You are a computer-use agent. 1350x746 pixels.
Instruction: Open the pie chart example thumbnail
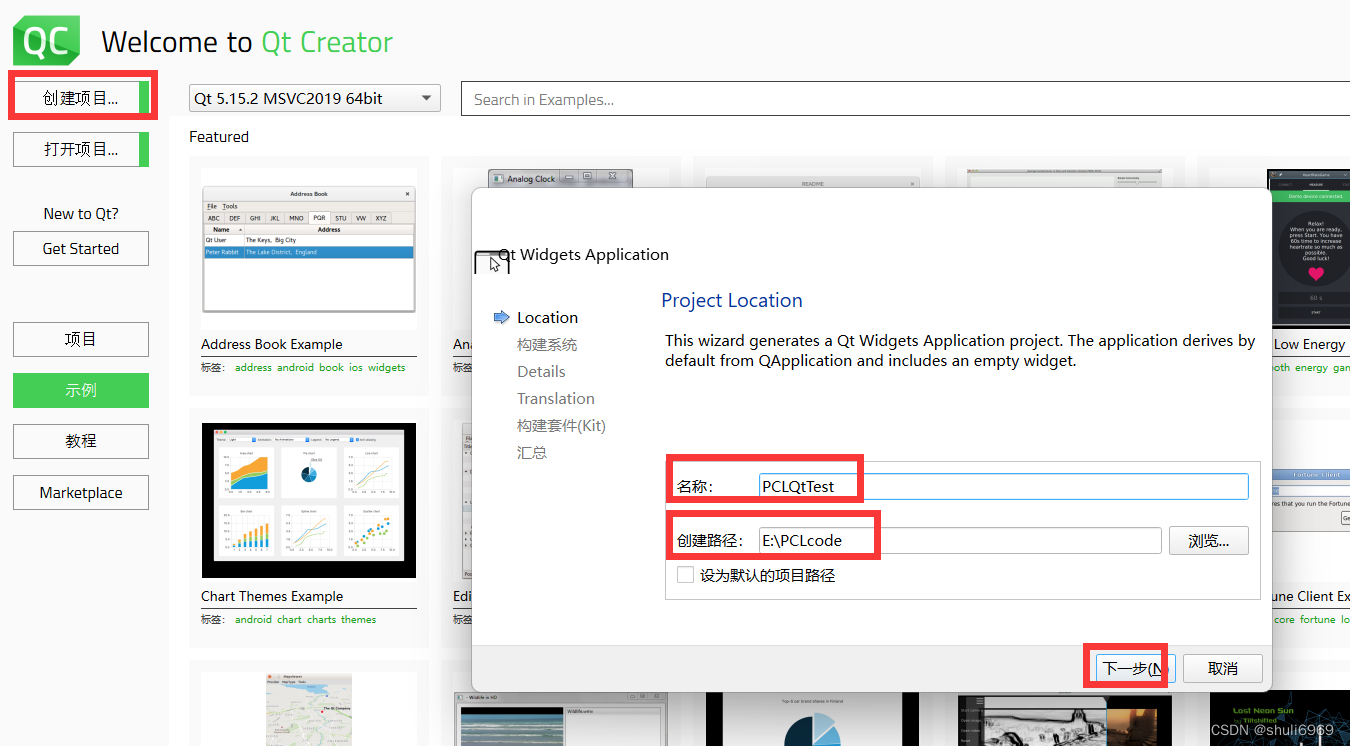[x=813, y=720]
